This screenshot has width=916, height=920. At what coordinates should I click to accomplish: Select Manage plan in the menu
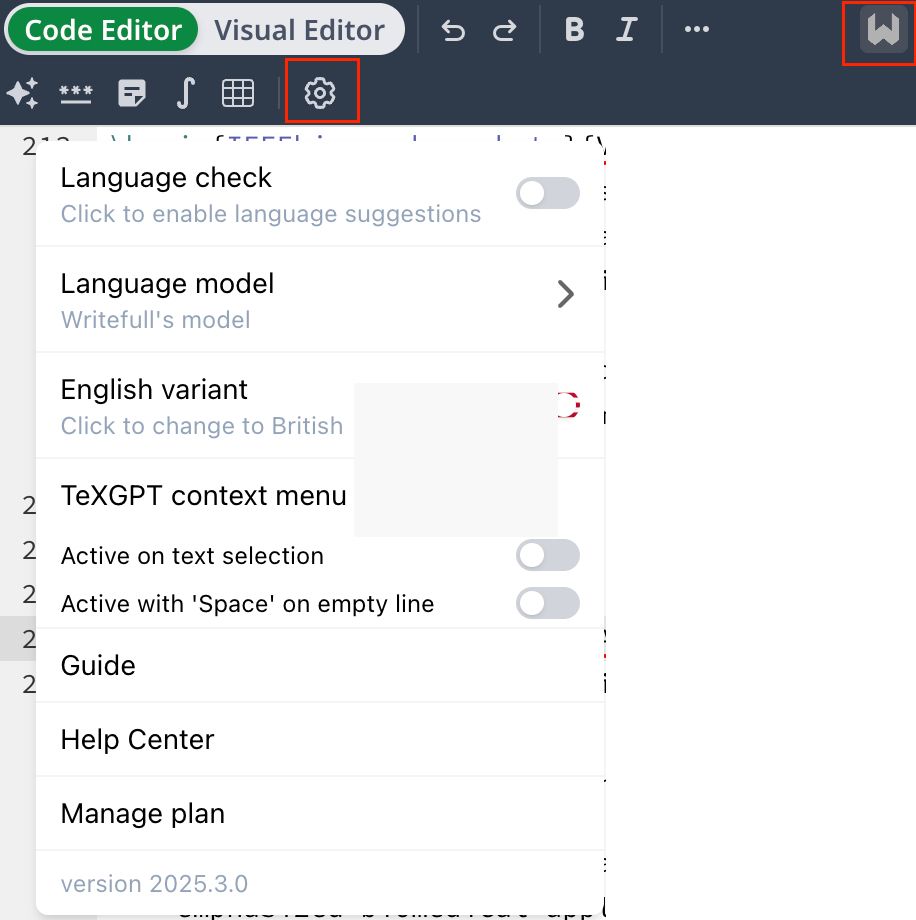click(143, 813)
